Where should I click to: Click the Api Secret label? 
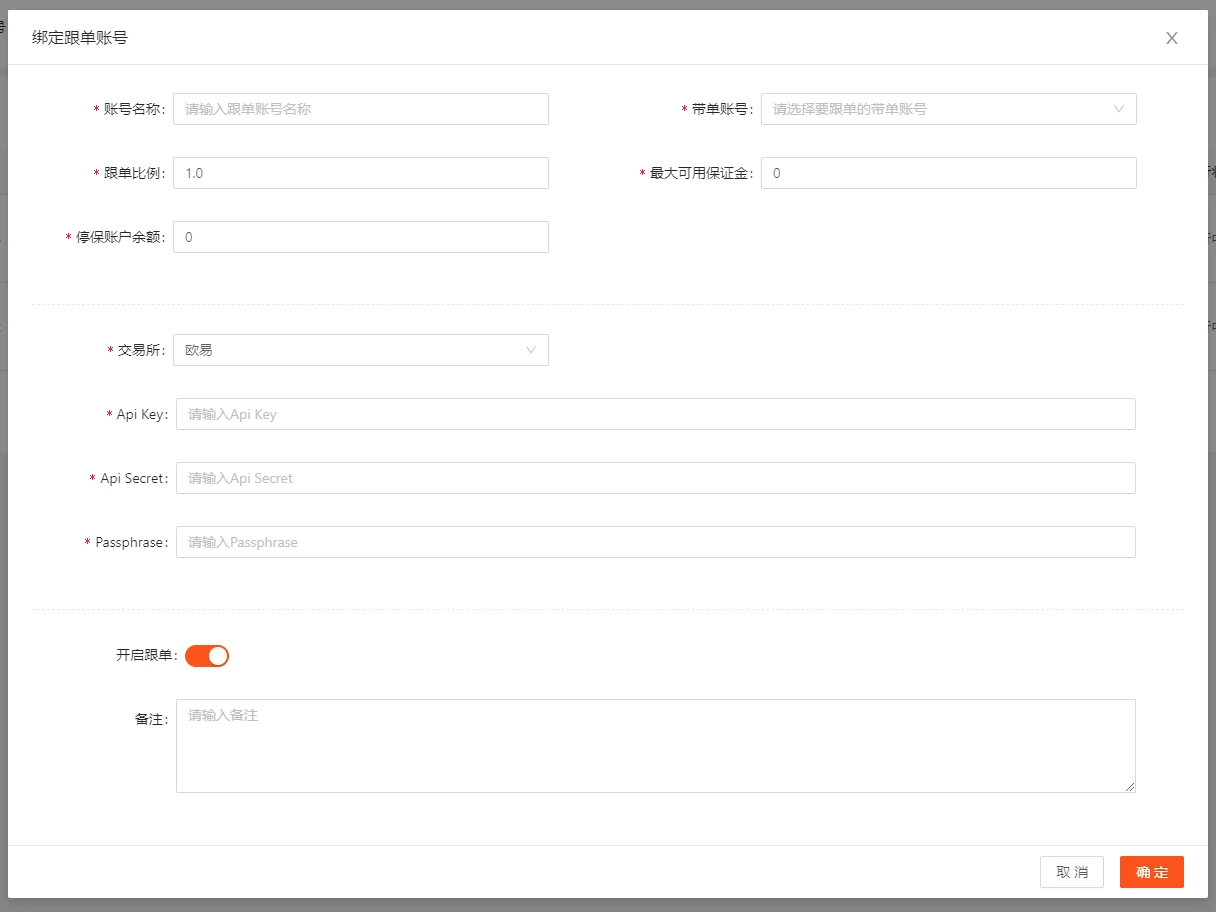134,478
